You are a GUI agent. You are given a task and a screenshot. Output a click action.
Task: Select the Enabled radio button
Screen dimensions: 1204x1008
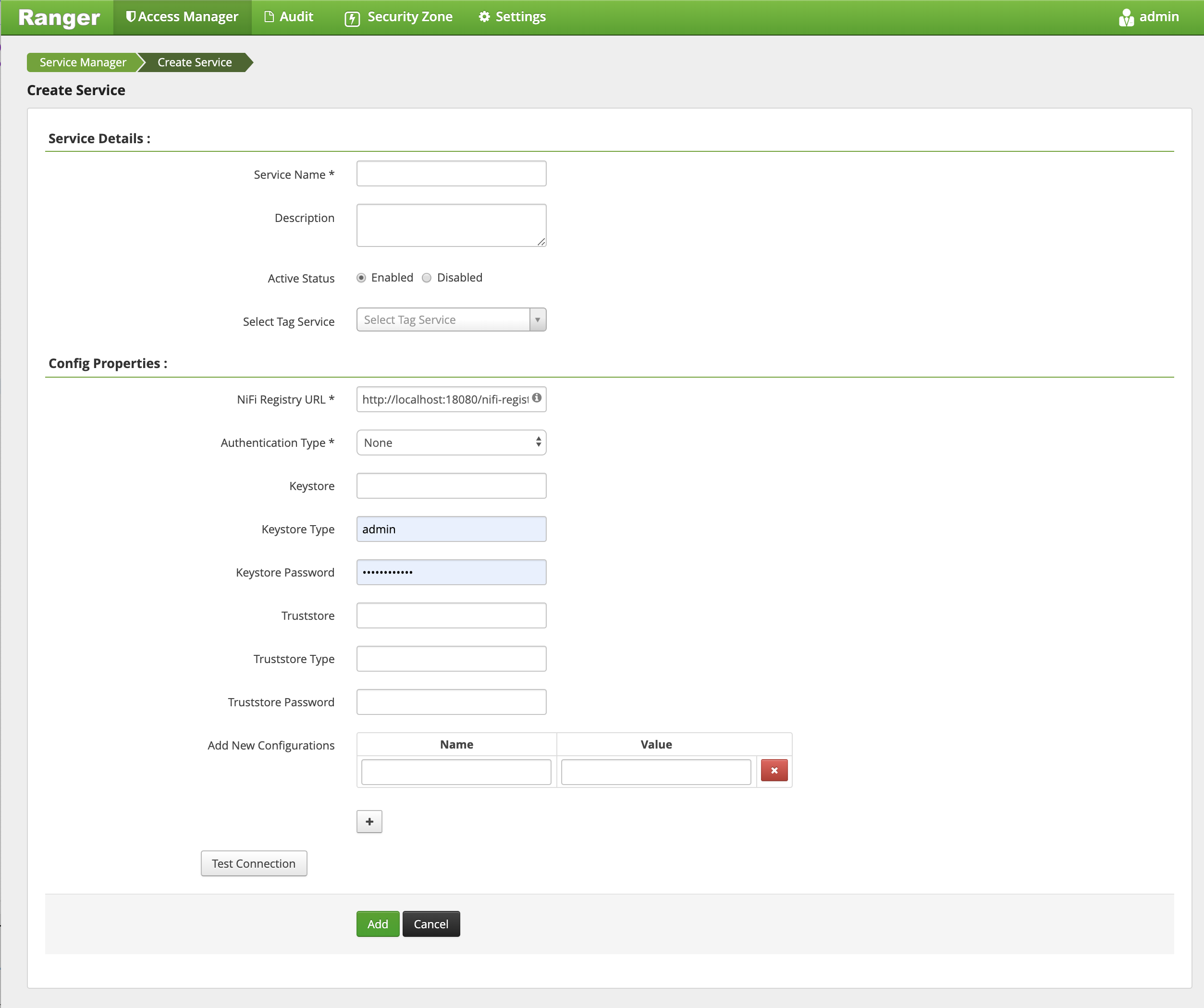[362, 278]
